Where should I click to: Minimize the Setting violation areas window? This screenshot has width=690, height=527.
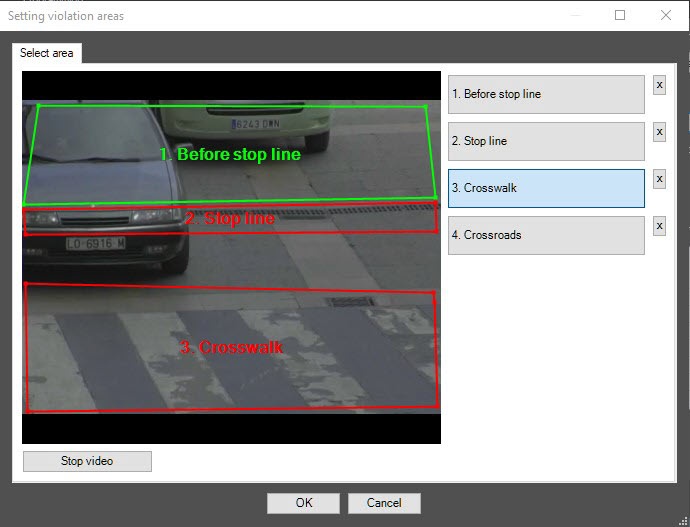[574, 15]
